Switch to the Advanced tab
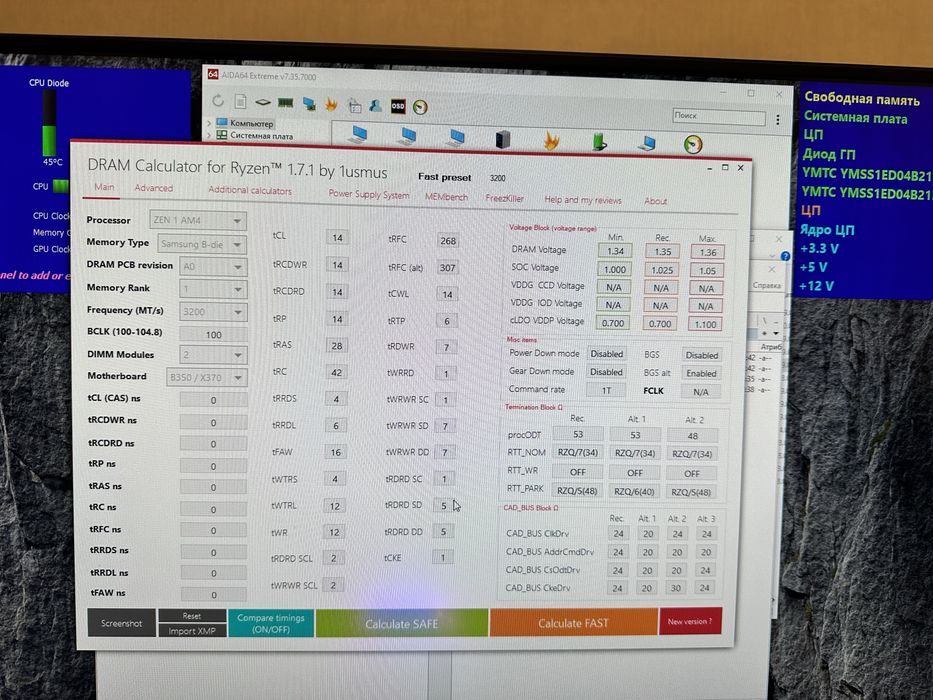The width and height of the screenshot is (933, 700). [x=154, y=188]
